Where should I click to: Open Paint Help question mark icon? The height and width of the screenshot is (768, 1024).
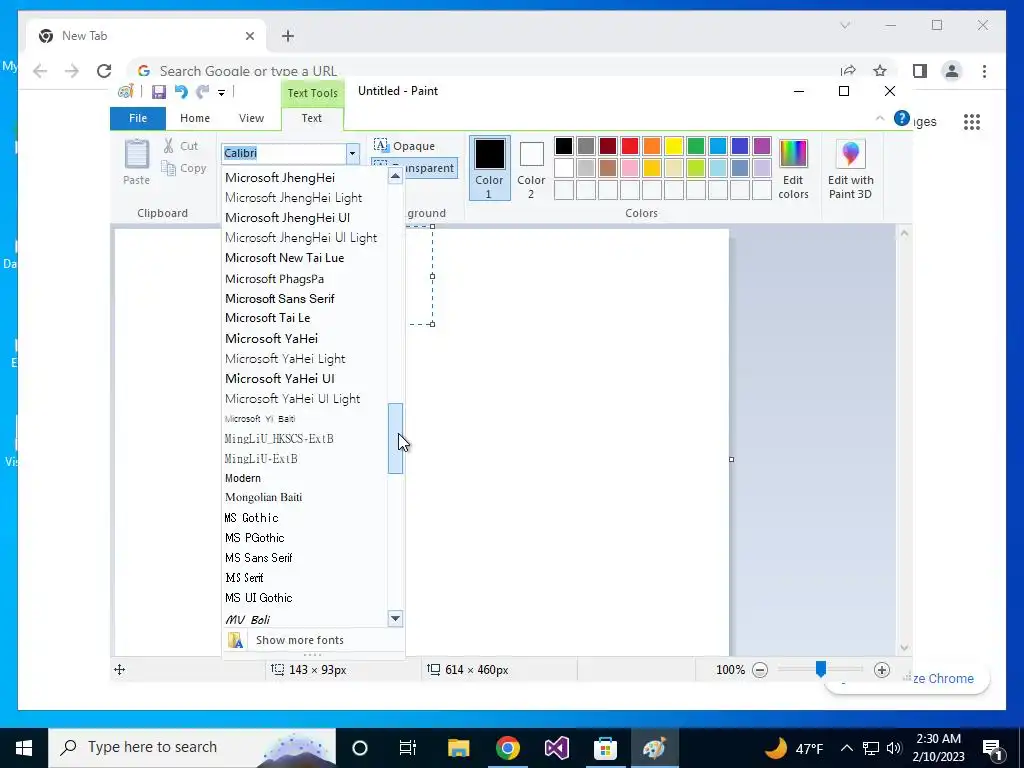point(902,118)
